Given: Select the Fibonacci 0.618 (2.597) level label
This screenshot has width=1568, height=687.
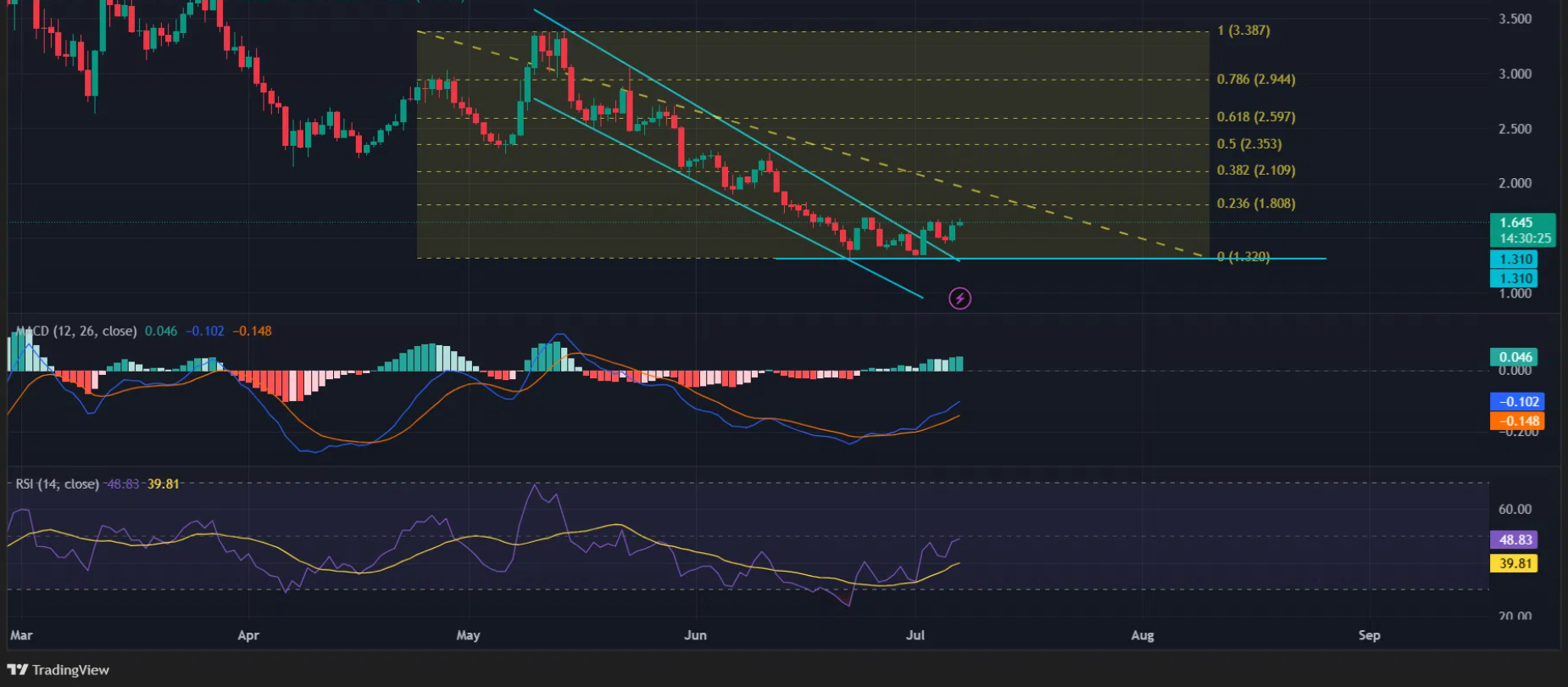Looking at the screenshot, I should click(1255, 117).
